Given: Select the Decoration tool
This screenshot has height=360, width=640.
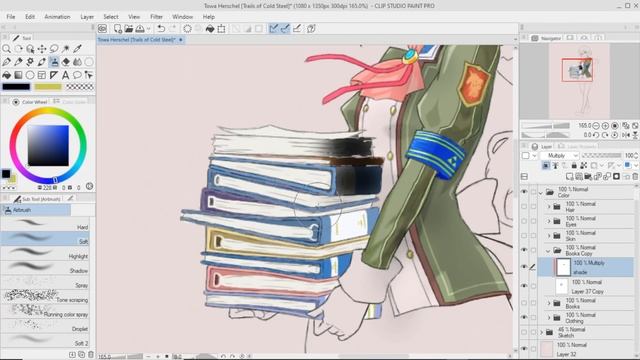Looking at the screenshot, I should pos(30,62).
